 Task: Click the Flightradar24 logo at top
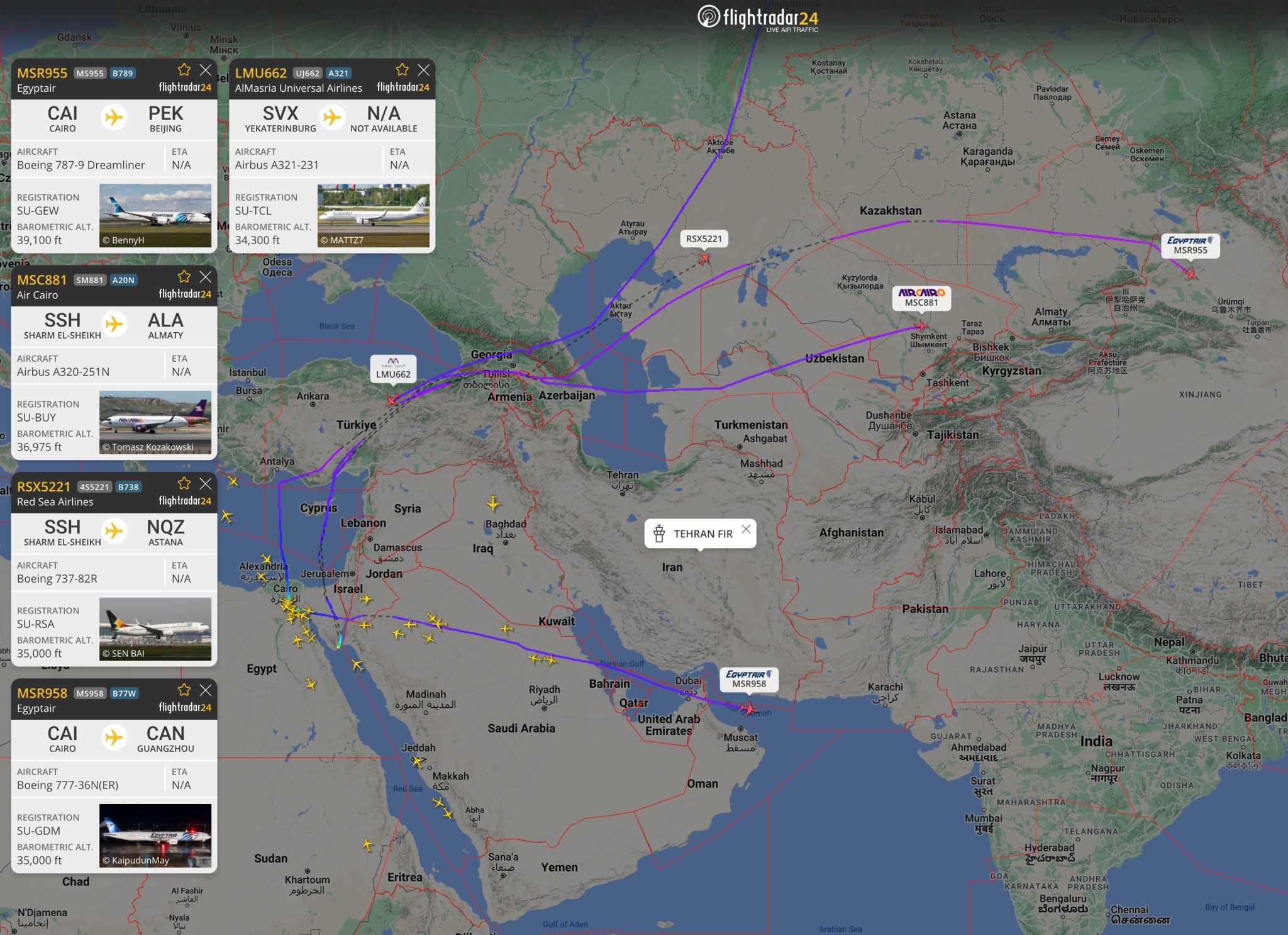[x=758, y=18]
